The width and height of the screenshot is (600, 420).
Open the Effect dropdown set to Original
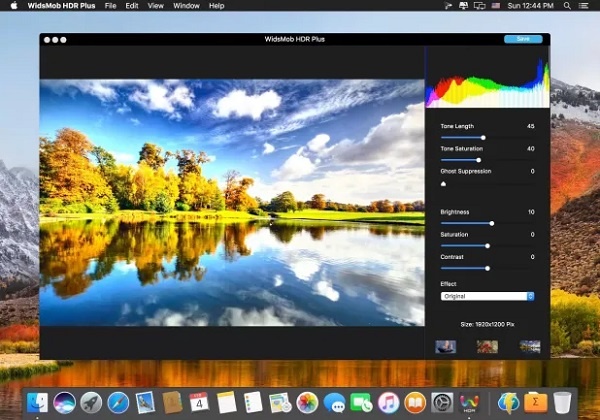(487, 296)
